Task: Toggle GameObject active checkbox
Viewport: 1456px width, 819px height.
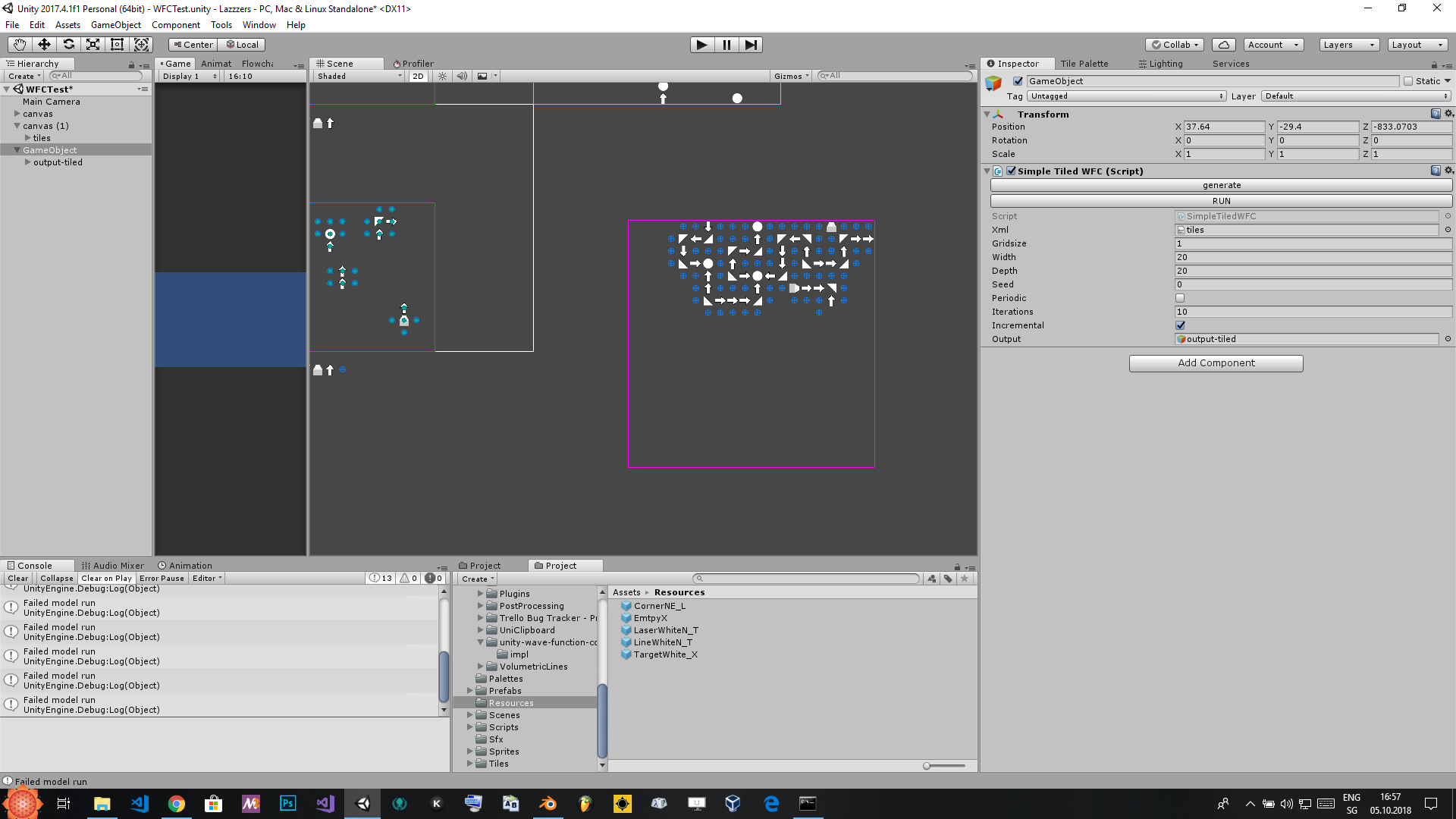Action: point(1018,81)
